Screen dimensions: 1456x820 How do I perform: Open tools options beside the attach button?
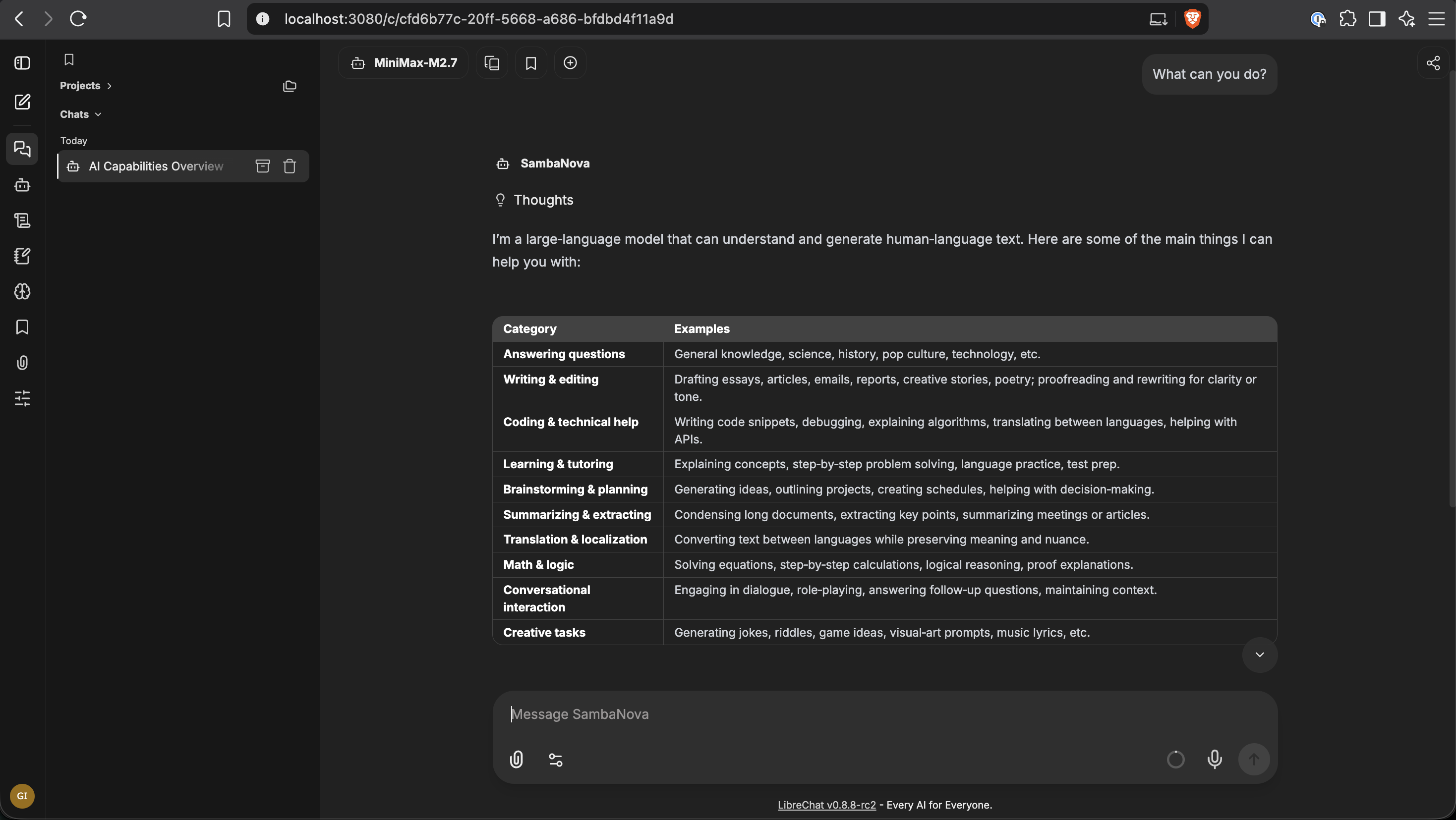point(556,760)
